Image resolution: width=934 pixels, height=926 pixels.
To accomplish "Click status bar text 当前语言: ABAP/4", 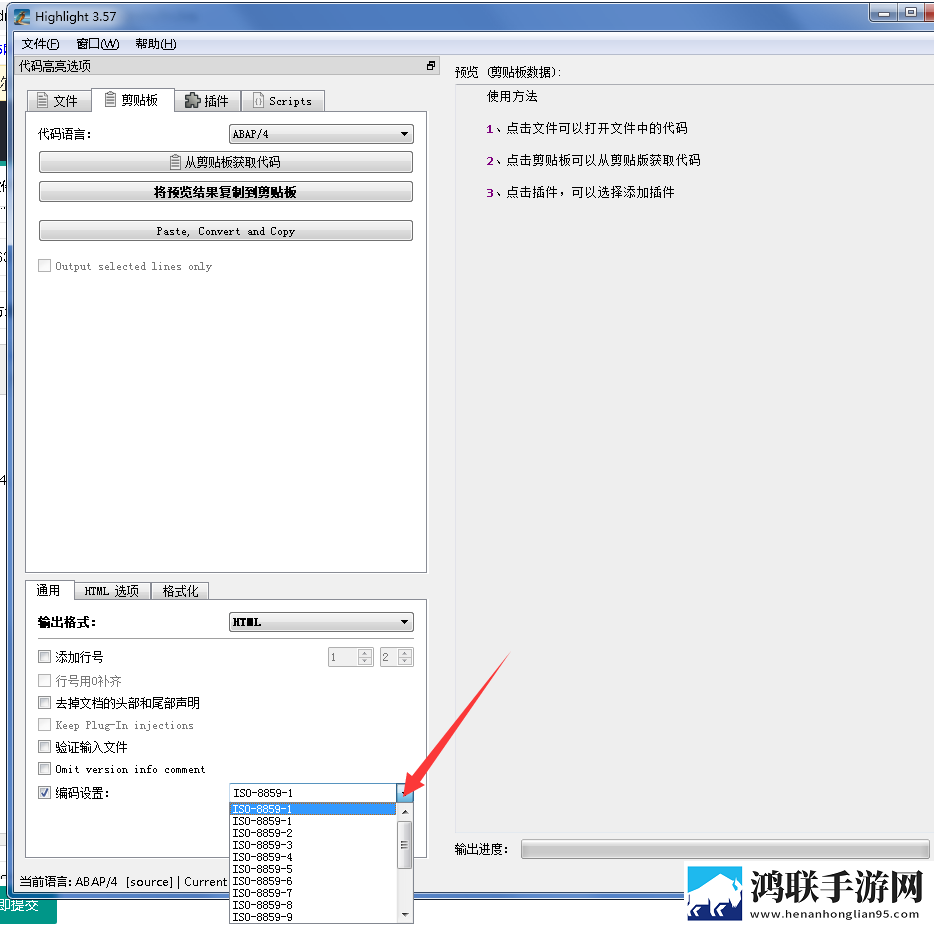I will pyautogui.click(x=69, y=881).
